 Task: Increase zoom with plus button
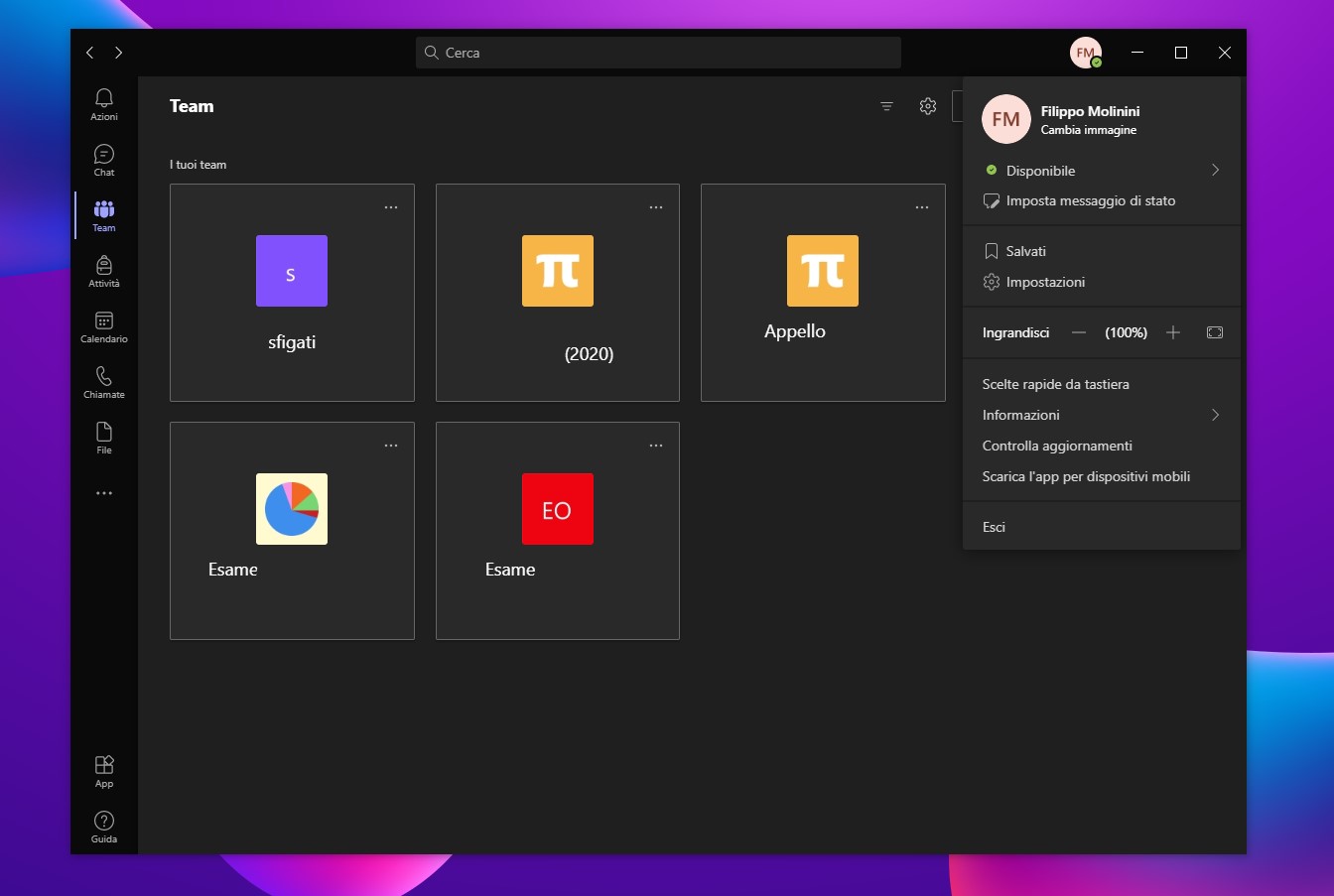click(x=1173, y=332)
